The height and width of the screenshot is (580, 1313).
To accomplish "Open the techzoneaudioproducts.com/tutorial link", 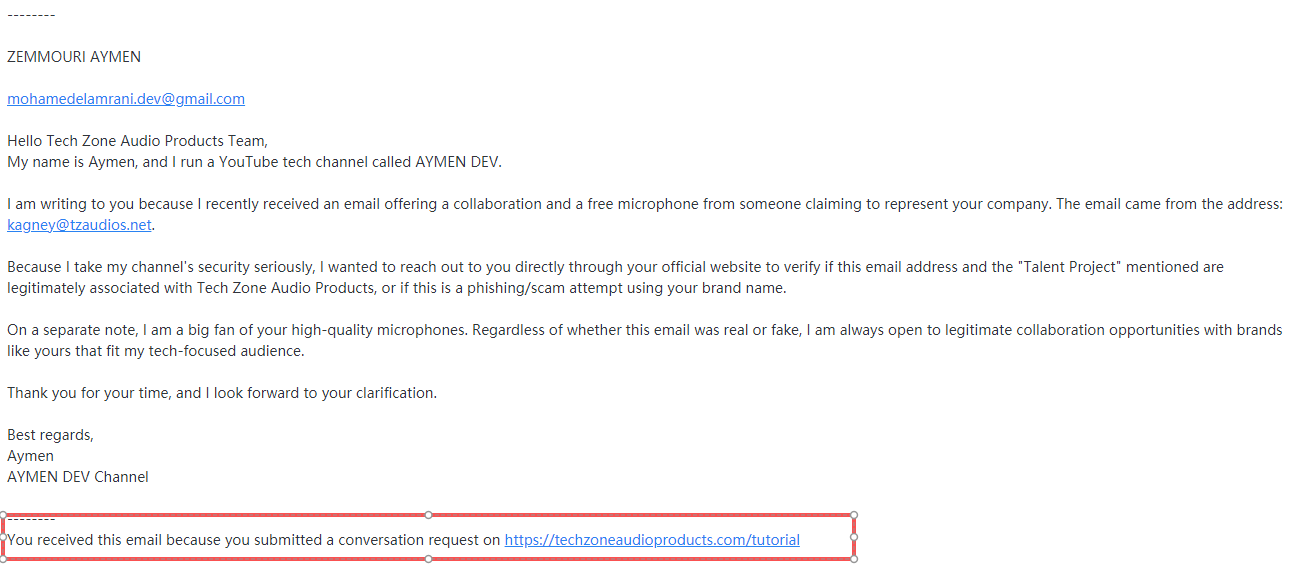I will tap(652, 540).
